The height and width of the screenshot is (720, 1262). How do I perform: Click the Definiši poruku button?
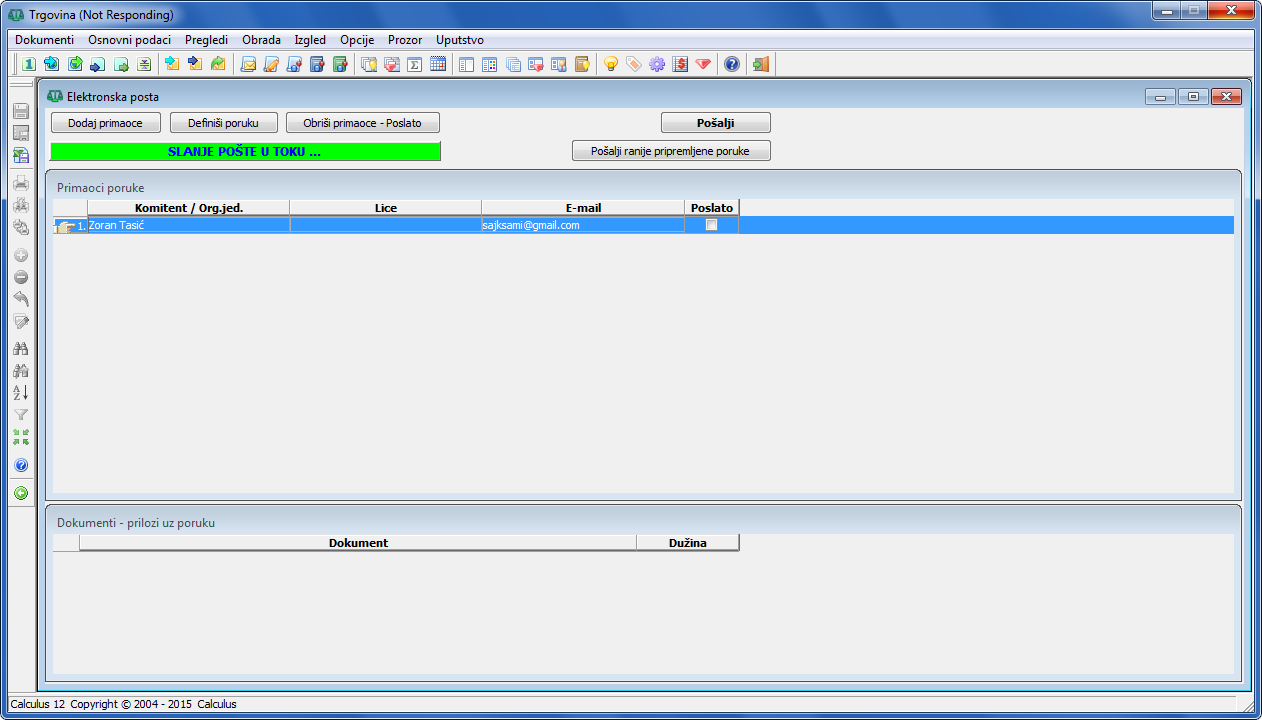[x=224, y=123]
